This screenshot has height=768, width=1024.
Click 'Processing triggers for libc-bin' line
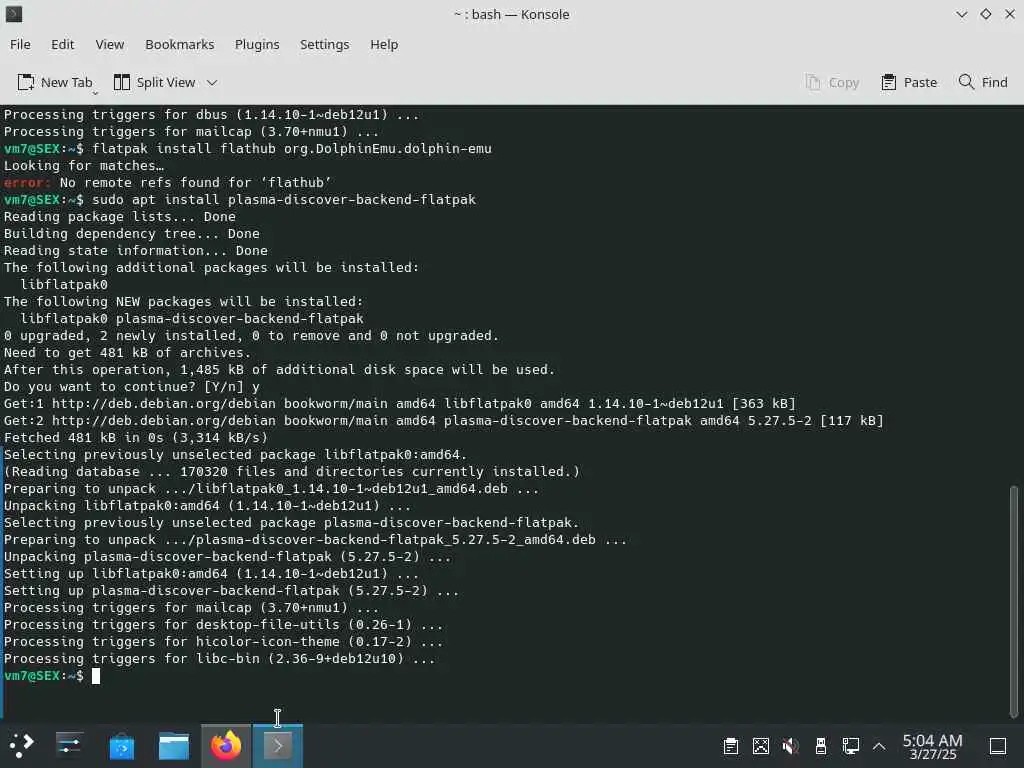219,658
